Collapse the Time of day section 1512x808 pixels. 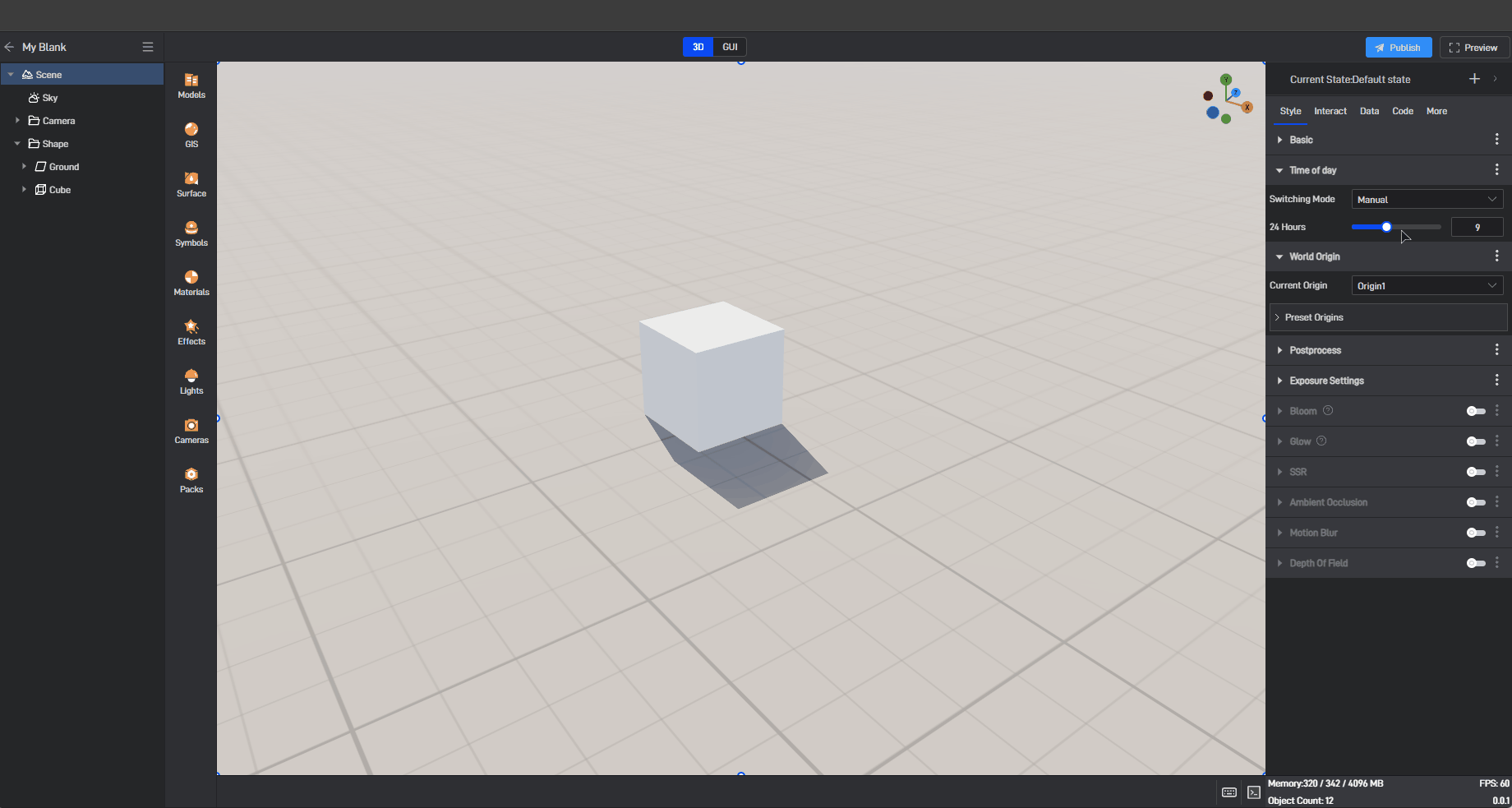click(x=1279, y=170)
